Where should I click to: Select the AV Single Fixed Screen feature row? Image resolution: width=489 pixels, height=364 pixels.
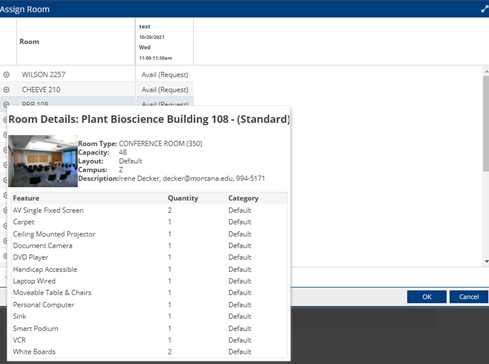coord(149,210)
